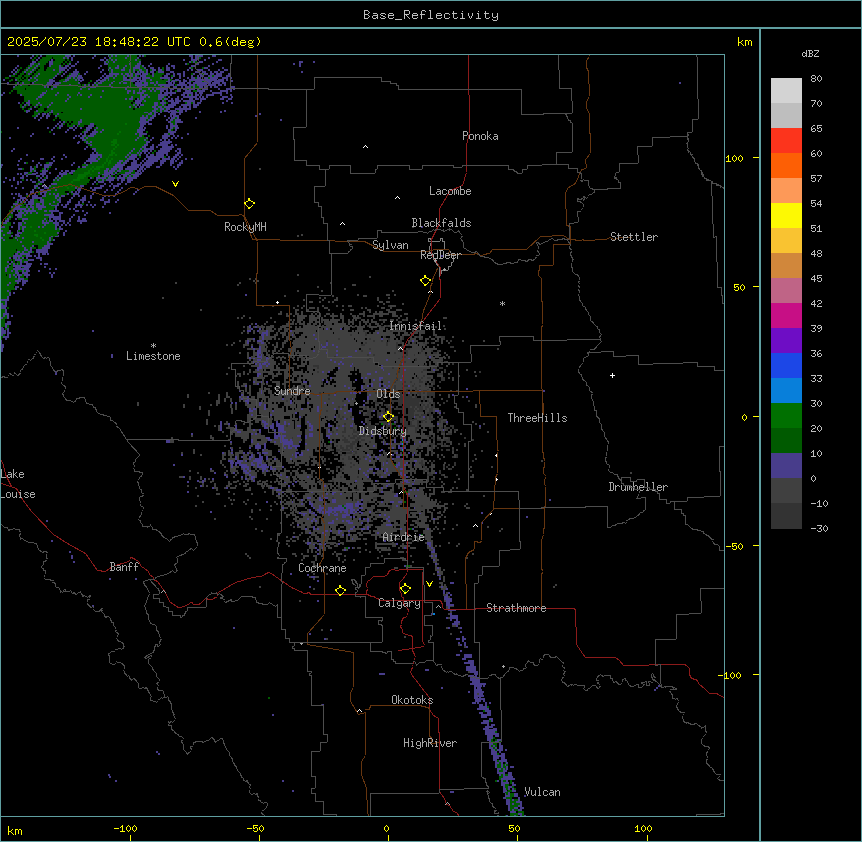Click the Limestone label

pos(153,356)
